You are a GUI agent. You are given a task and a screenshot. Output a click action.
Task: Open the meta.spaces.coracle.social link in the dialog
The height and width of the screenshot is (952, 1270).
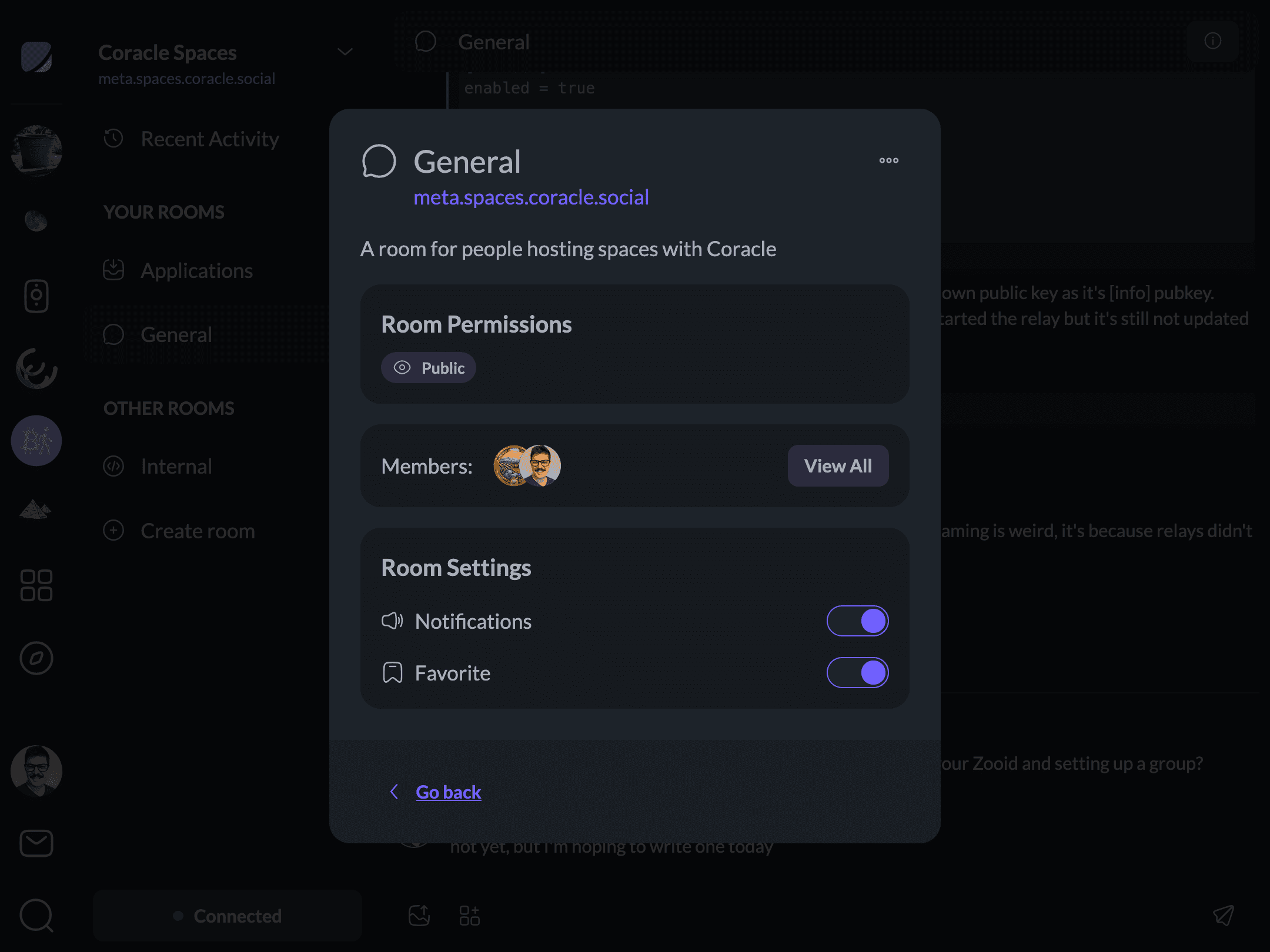[531, 197]
